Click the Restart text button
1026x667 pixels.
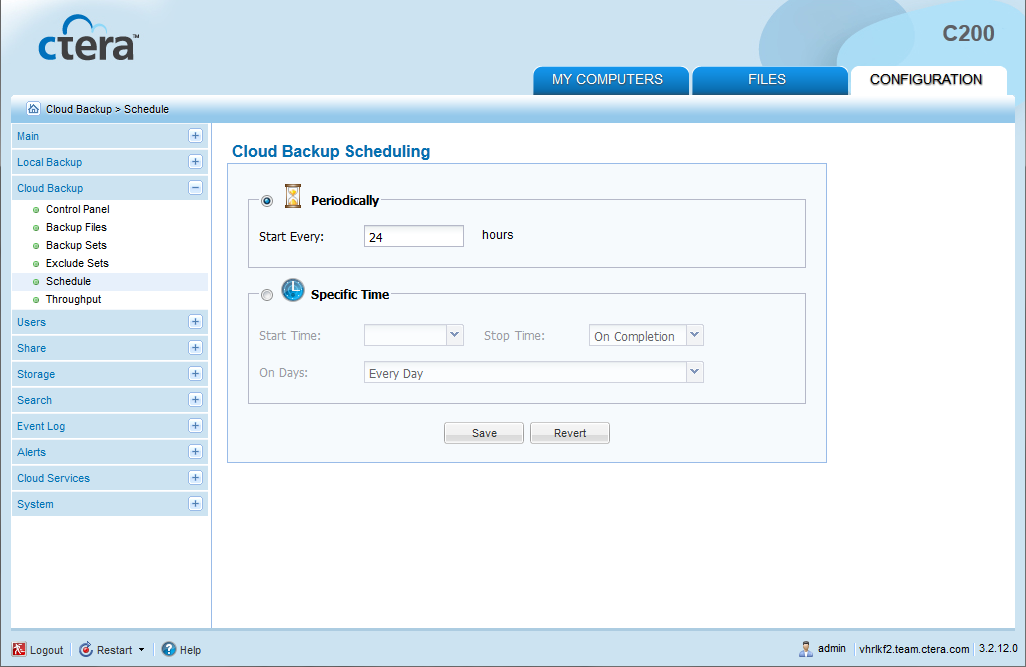[x=115, y=650]
